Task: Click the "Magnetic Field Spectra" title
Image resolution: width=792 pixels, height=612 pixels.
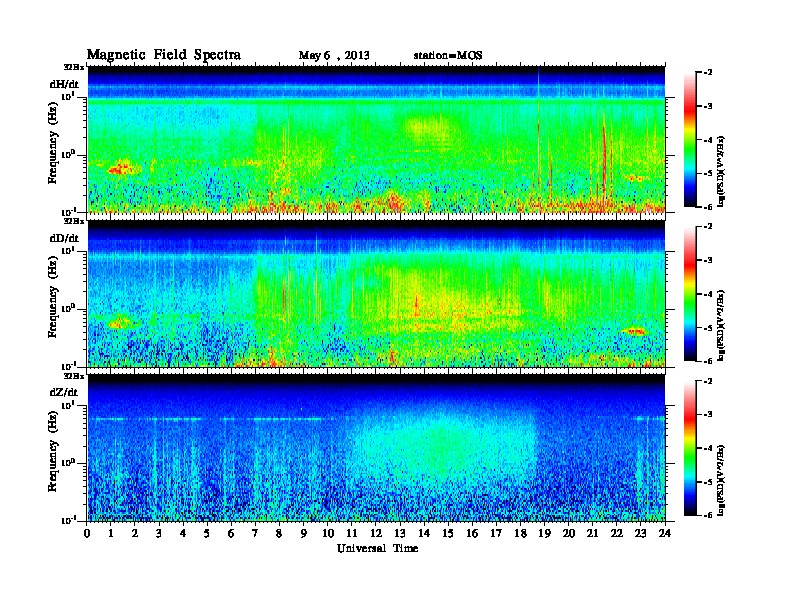Action: (164, 55)
